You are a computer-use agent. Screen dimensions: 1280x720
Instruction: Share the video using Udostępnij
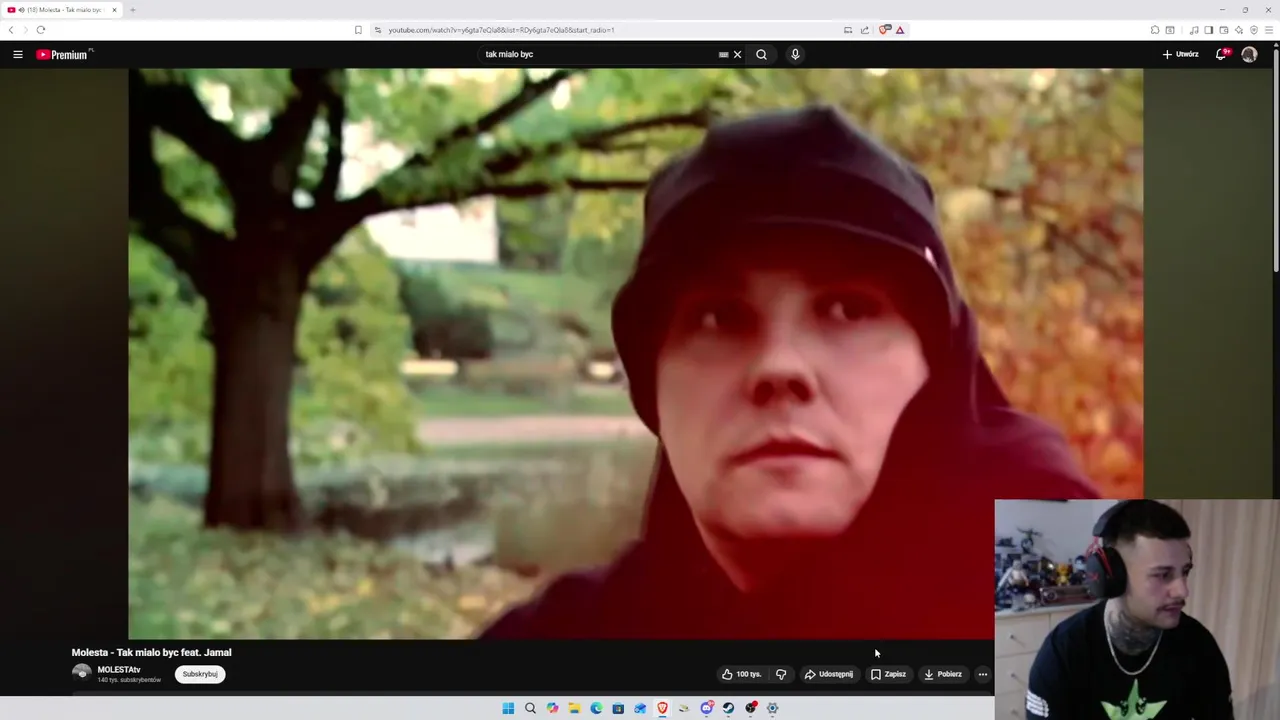pyautogui.click(x=829, y=674)
